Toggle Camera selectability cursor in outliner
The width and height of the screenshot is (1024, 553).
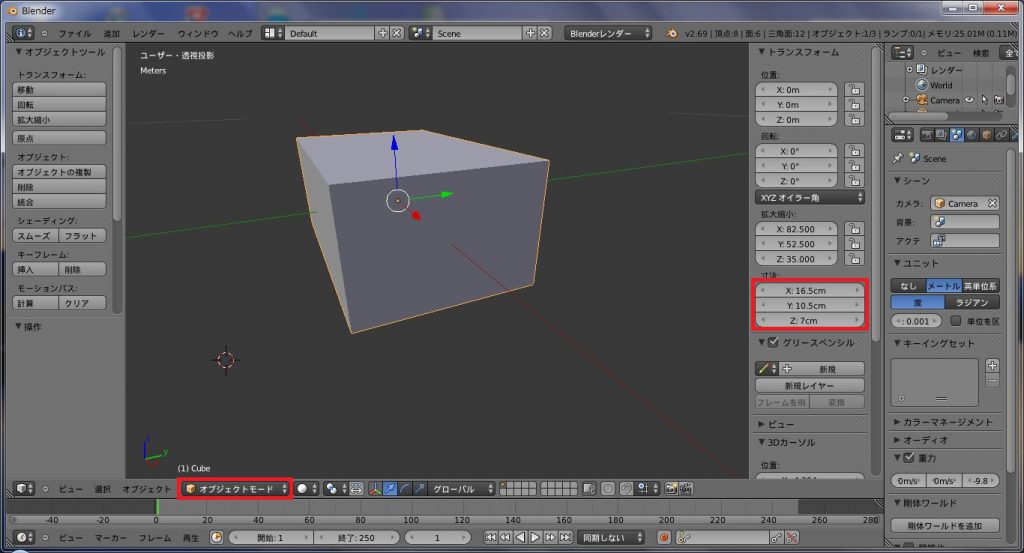(984, 100)
